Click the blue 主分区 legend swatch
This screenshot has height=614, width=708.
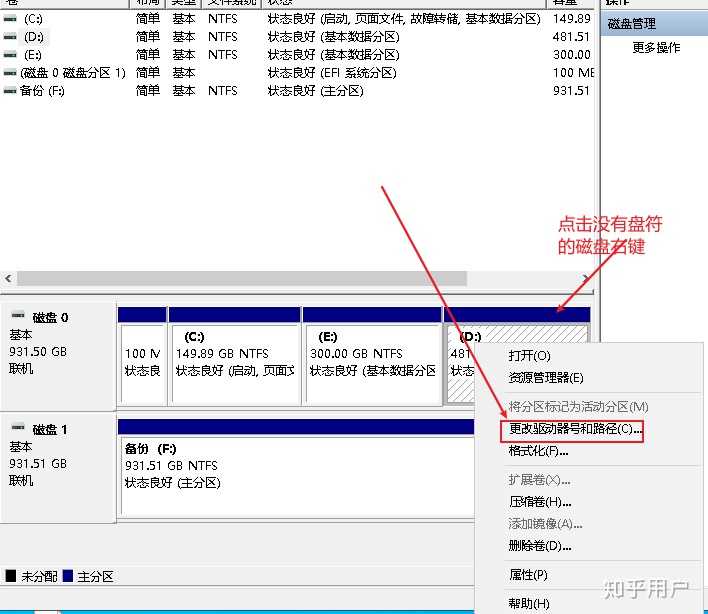tap(68, 576)
